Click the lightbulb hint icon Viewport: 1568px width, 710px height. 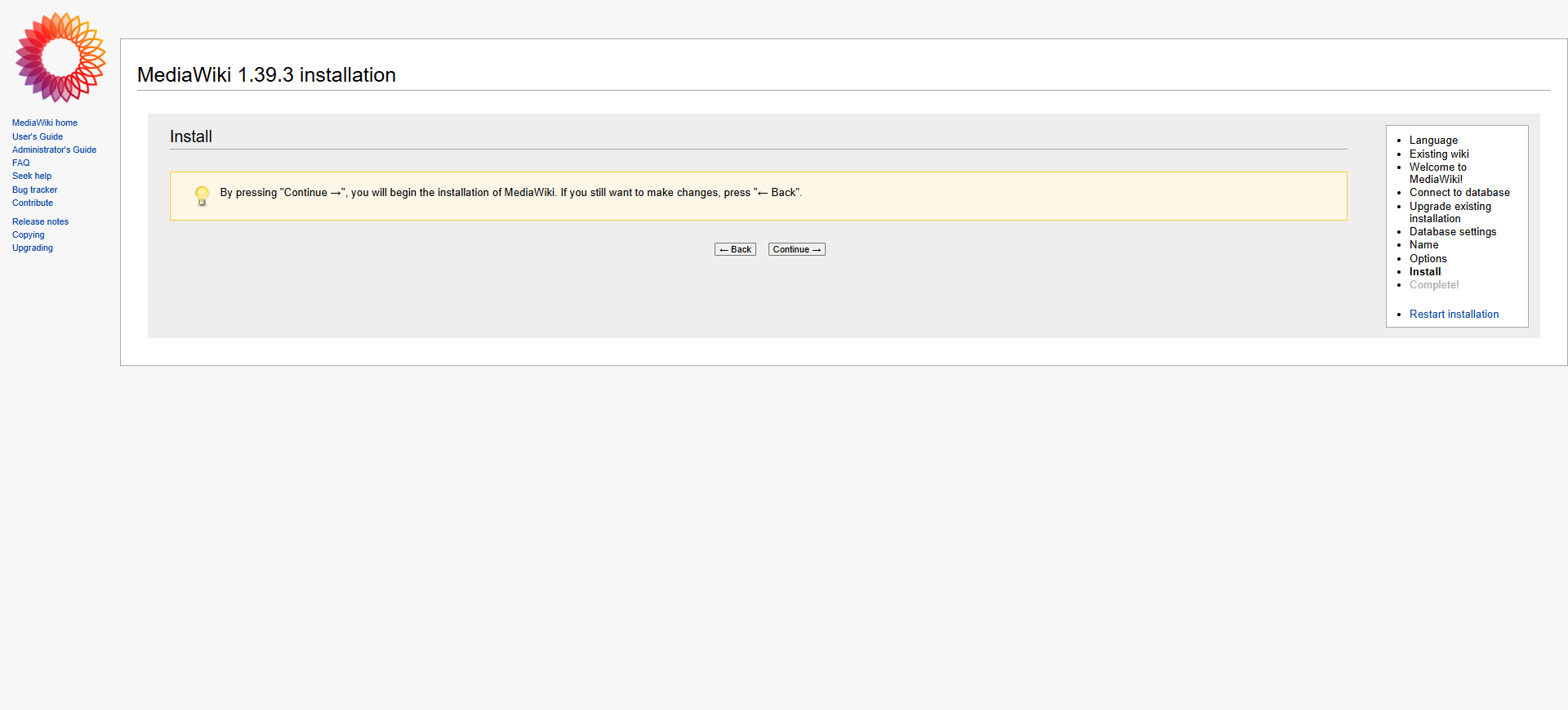[x=202, y=196]
